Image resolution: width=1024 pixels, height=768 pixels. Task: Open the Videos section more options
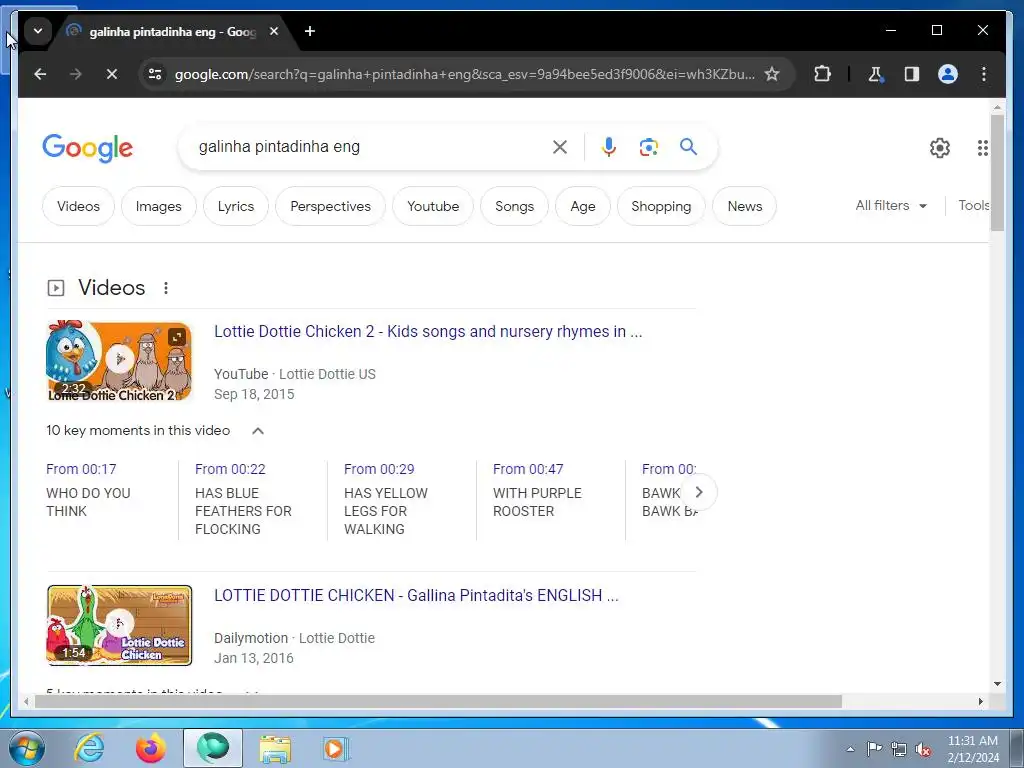166,288
